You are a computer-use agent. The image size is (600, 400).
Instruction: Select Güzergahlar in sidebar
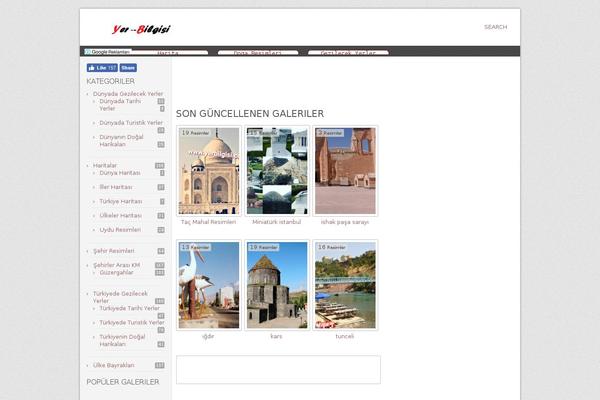(x=116, y=273)
